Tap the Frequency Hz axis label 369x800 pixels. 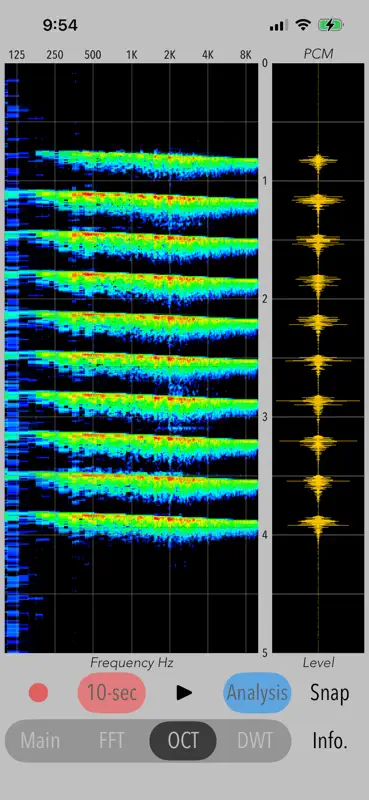click(x=132, y=663)
